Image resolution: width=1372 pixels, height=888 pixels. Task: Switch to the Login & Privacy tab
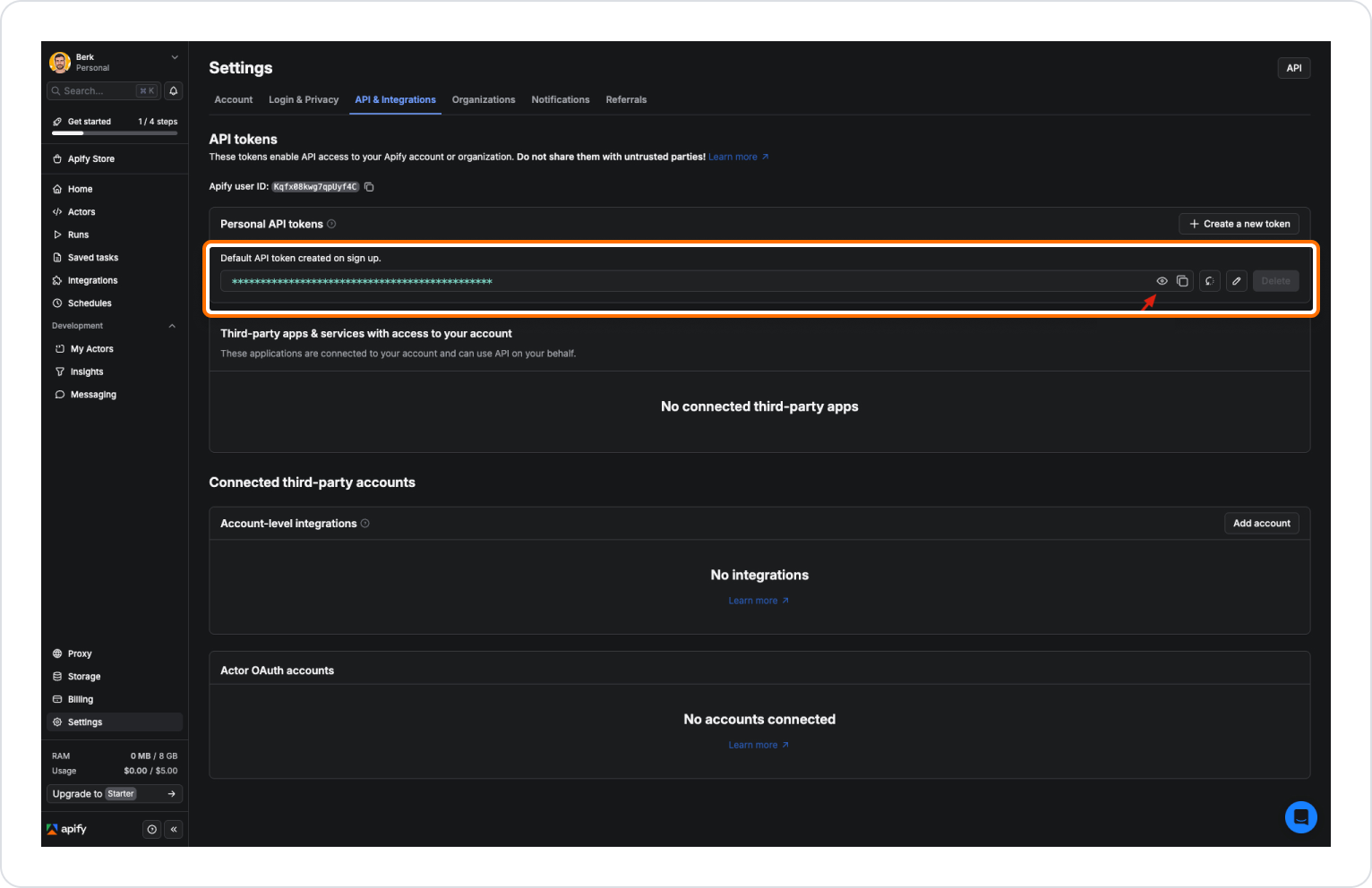[x=304, y=99]
